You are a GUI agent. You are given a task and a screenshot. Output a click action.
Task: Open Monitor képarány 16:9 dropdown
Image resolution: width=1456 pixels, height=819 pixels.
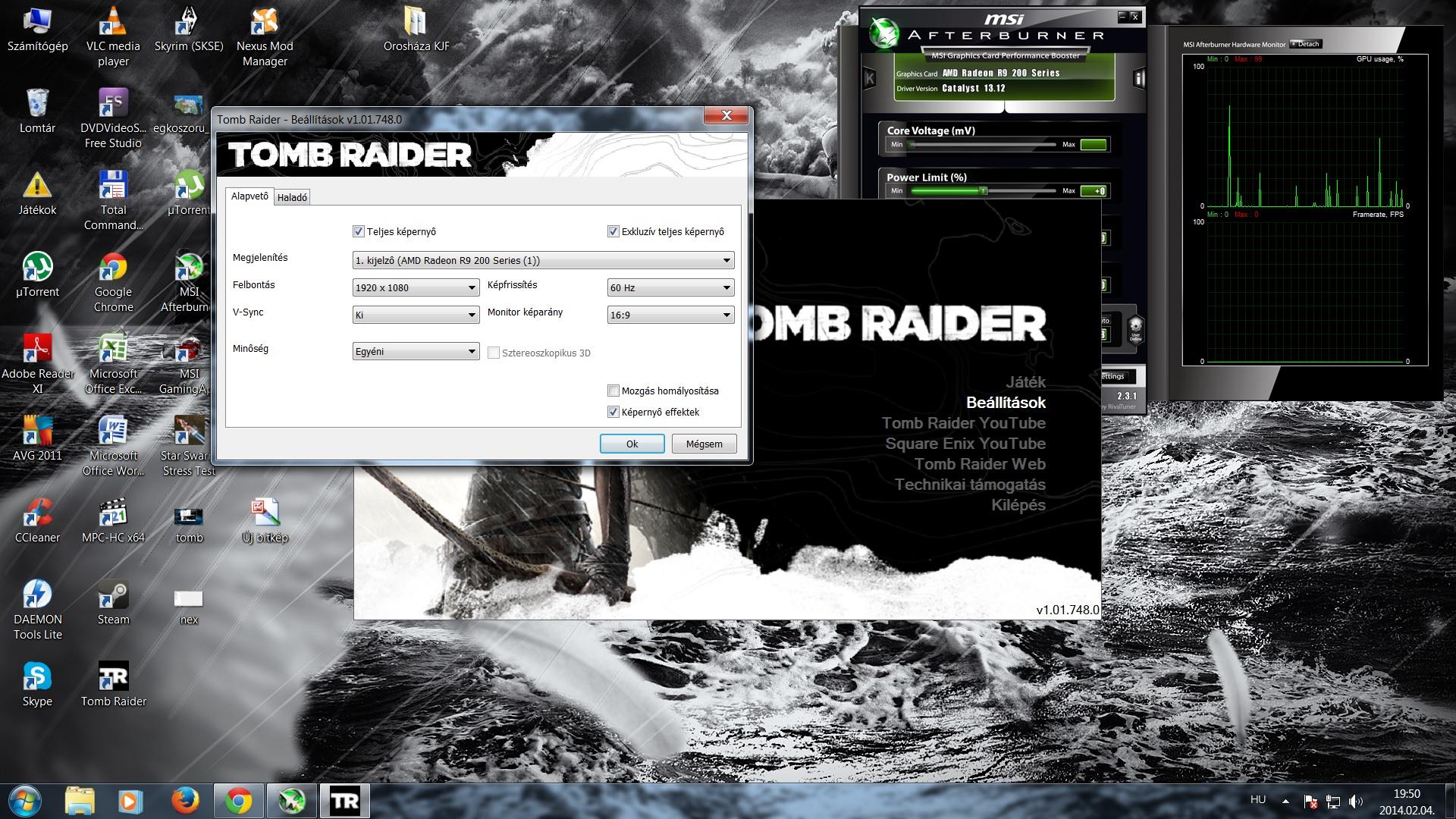(x=671, y=315)
